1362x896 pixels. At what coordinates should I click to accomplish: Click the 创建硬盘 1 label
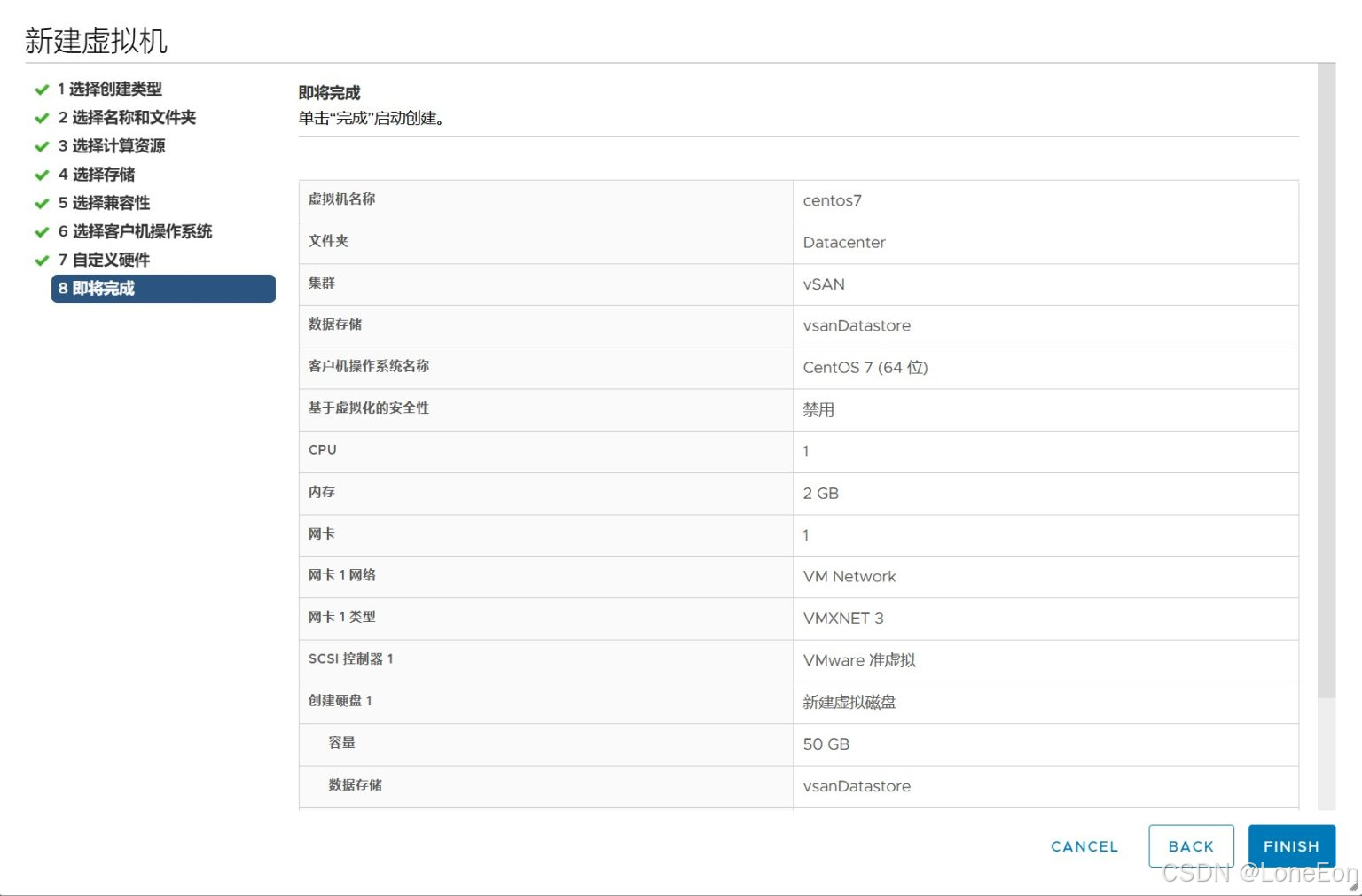[x=340, y=700]
